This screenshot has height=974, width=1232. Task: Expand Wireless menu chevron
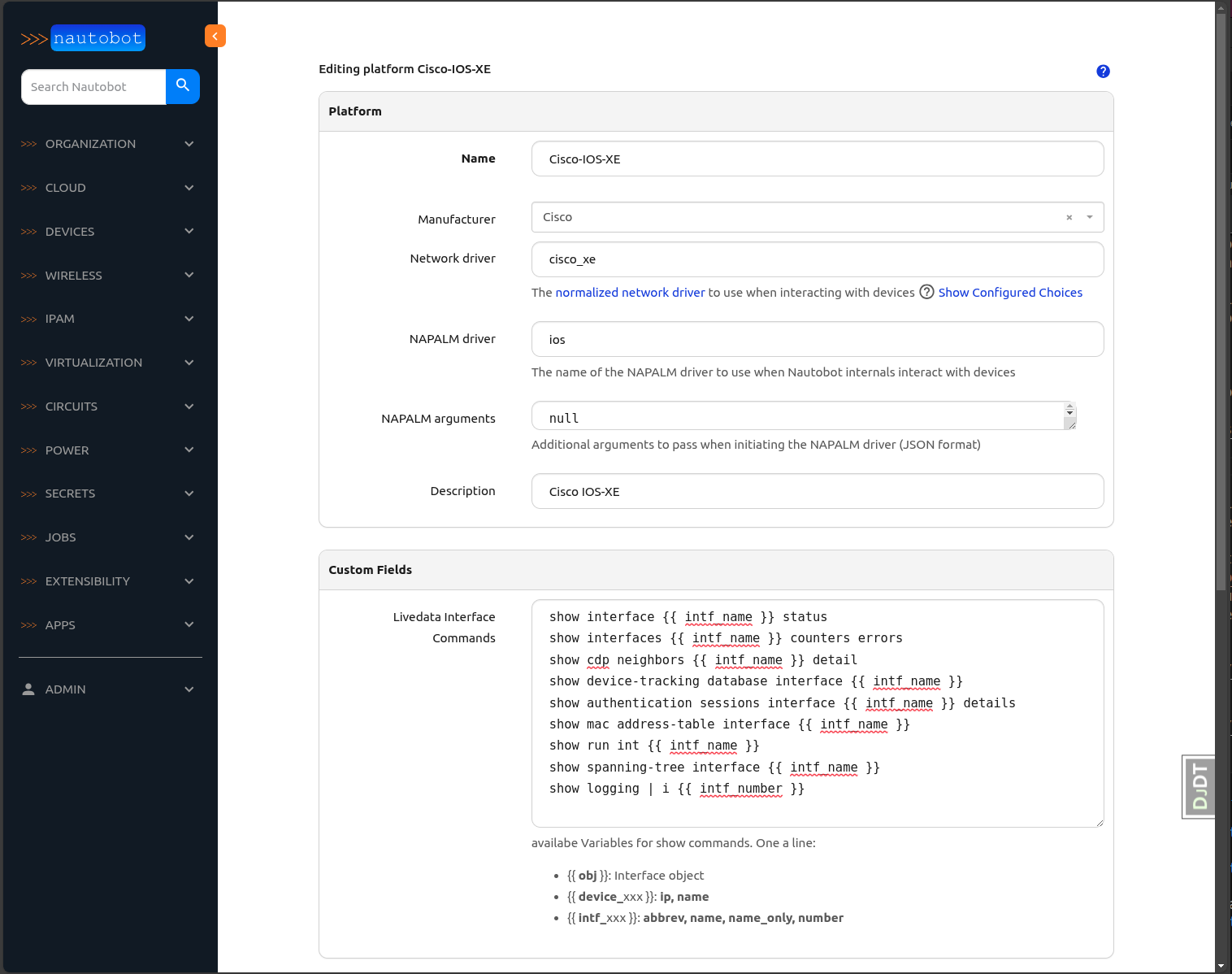[x=189, y=276]
